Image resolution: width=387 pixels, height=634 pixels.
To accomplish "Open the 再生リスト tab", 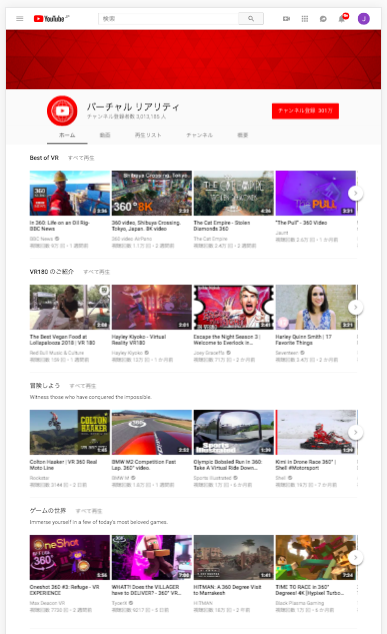I will tap(148, 135).
